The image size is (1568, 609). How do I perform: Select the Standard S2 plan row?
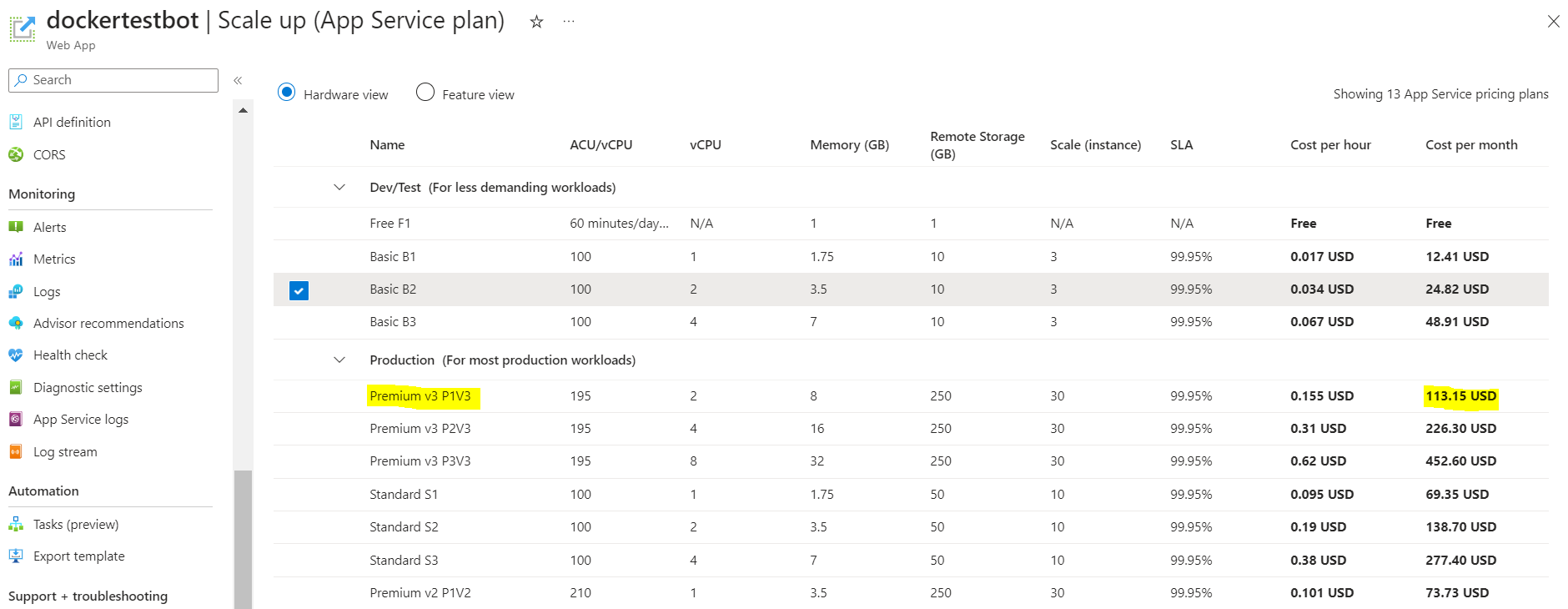click(x=911, y=527)
